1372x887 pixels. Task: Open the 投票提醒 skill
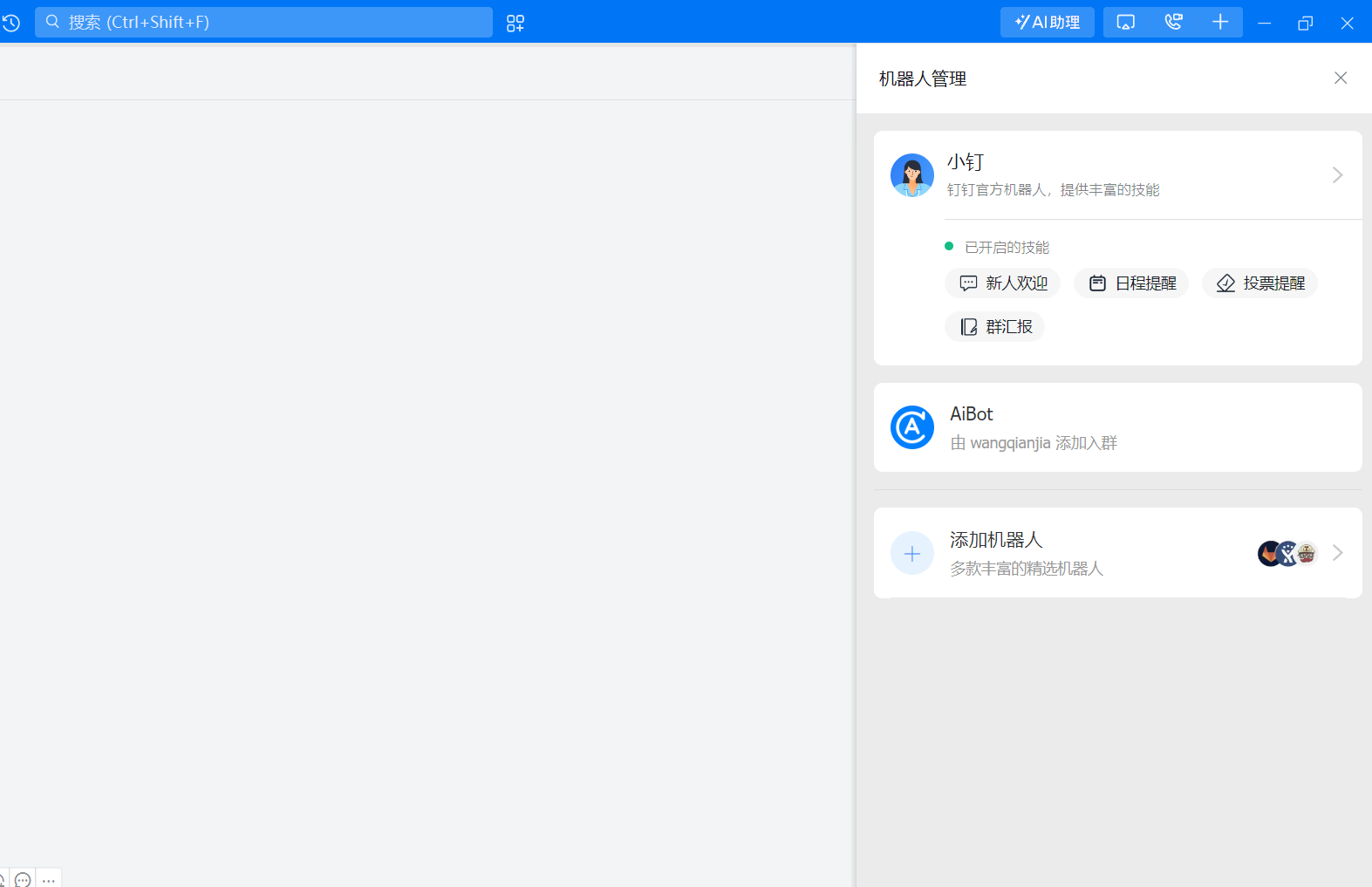pyautogui.click(x=1259, y=283)
